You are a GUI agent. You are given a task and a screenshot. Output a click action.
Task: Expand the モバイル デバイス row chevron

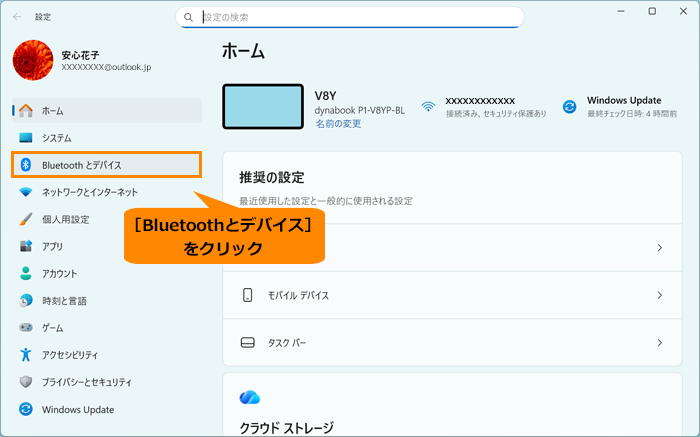[x=659, y=295]
